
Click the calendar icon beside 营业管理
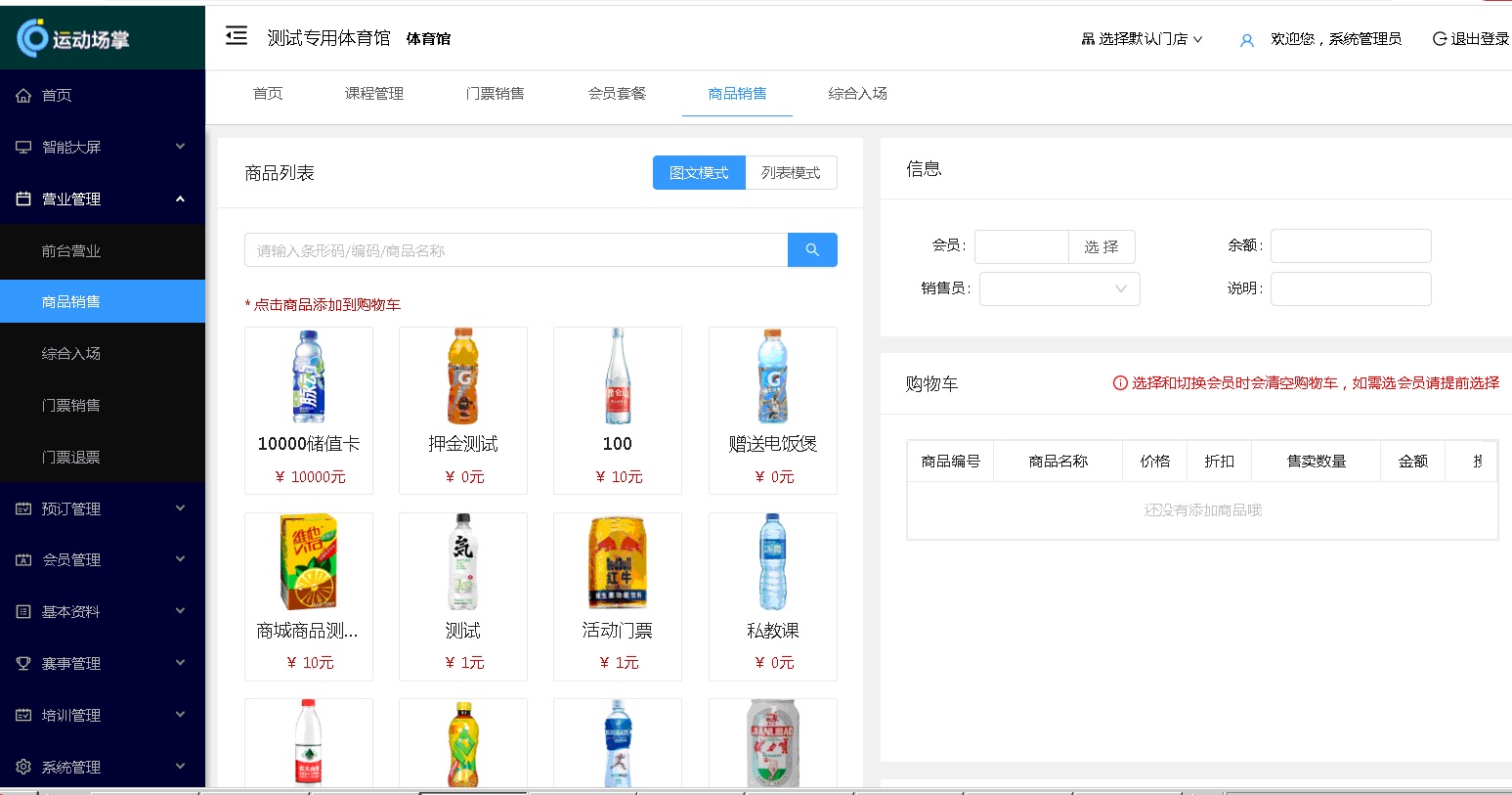click(x=23, y=199)
